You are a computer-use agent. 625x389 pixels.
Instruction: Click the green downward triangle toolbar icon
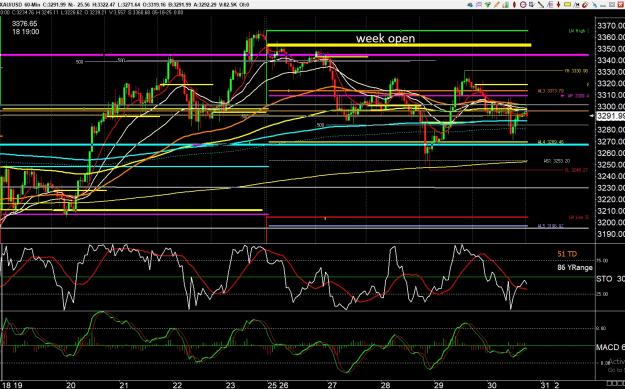(488, 5)
